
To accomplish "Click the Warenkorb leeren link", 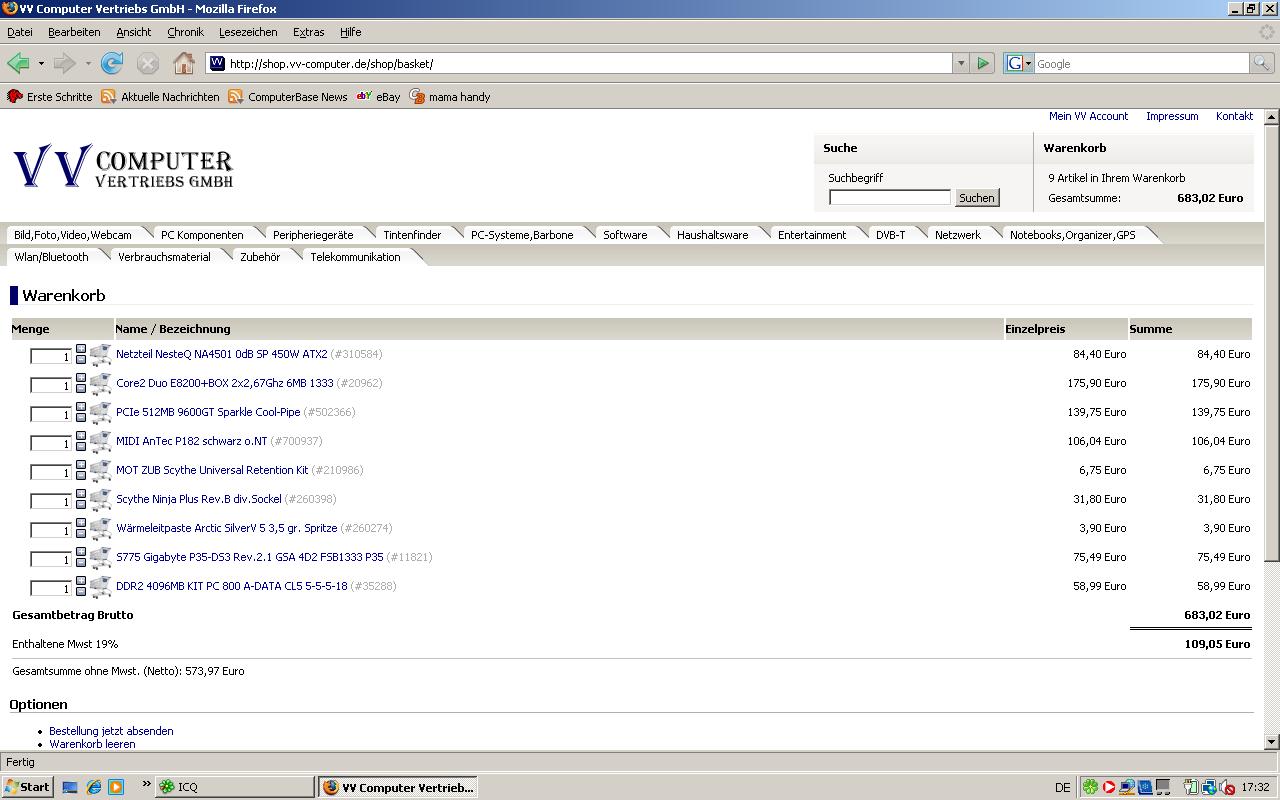I will click(x=92, y=744).
